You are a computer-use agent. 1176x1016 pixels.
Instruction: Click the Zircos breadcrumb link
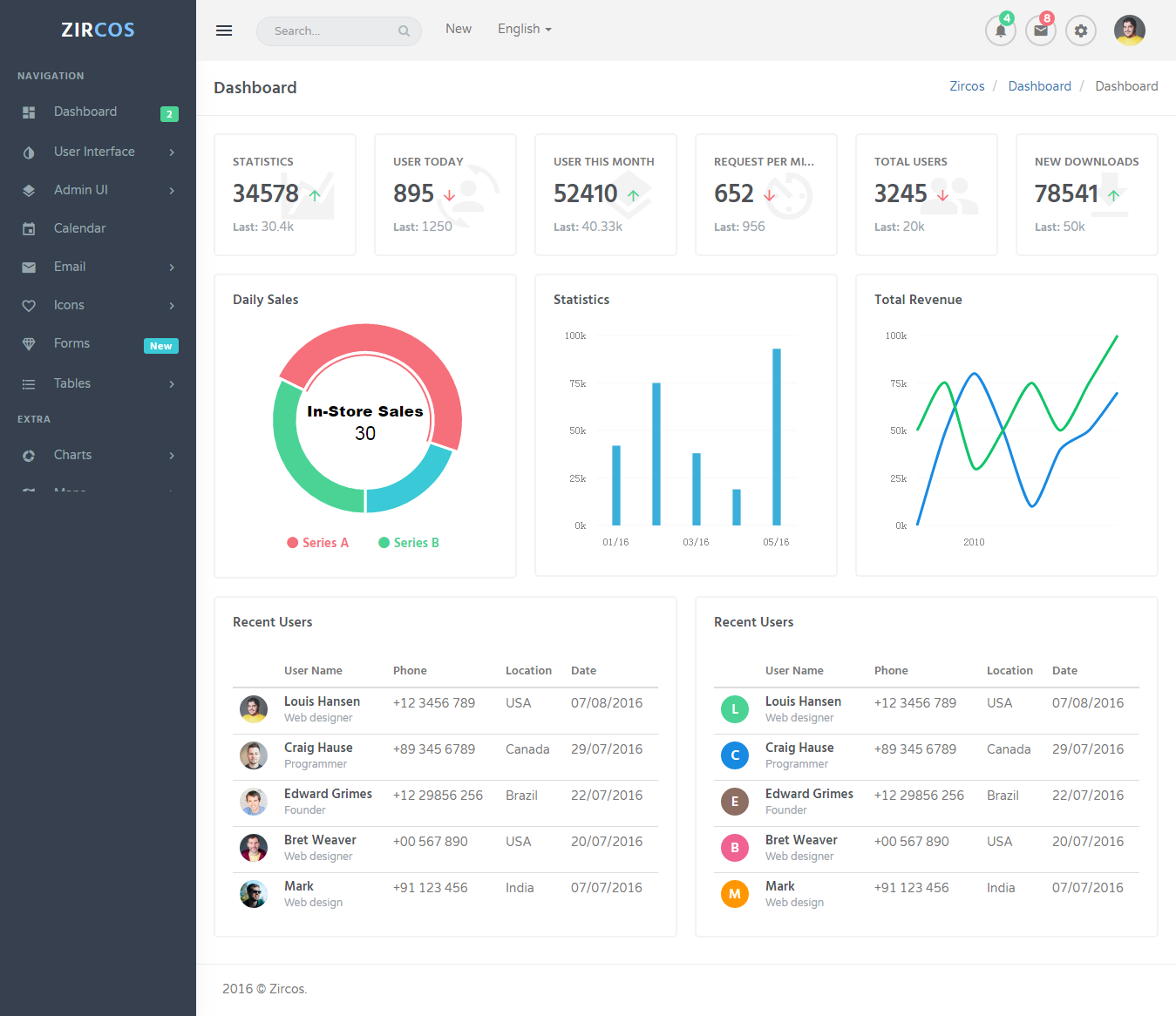pos(967,86)
